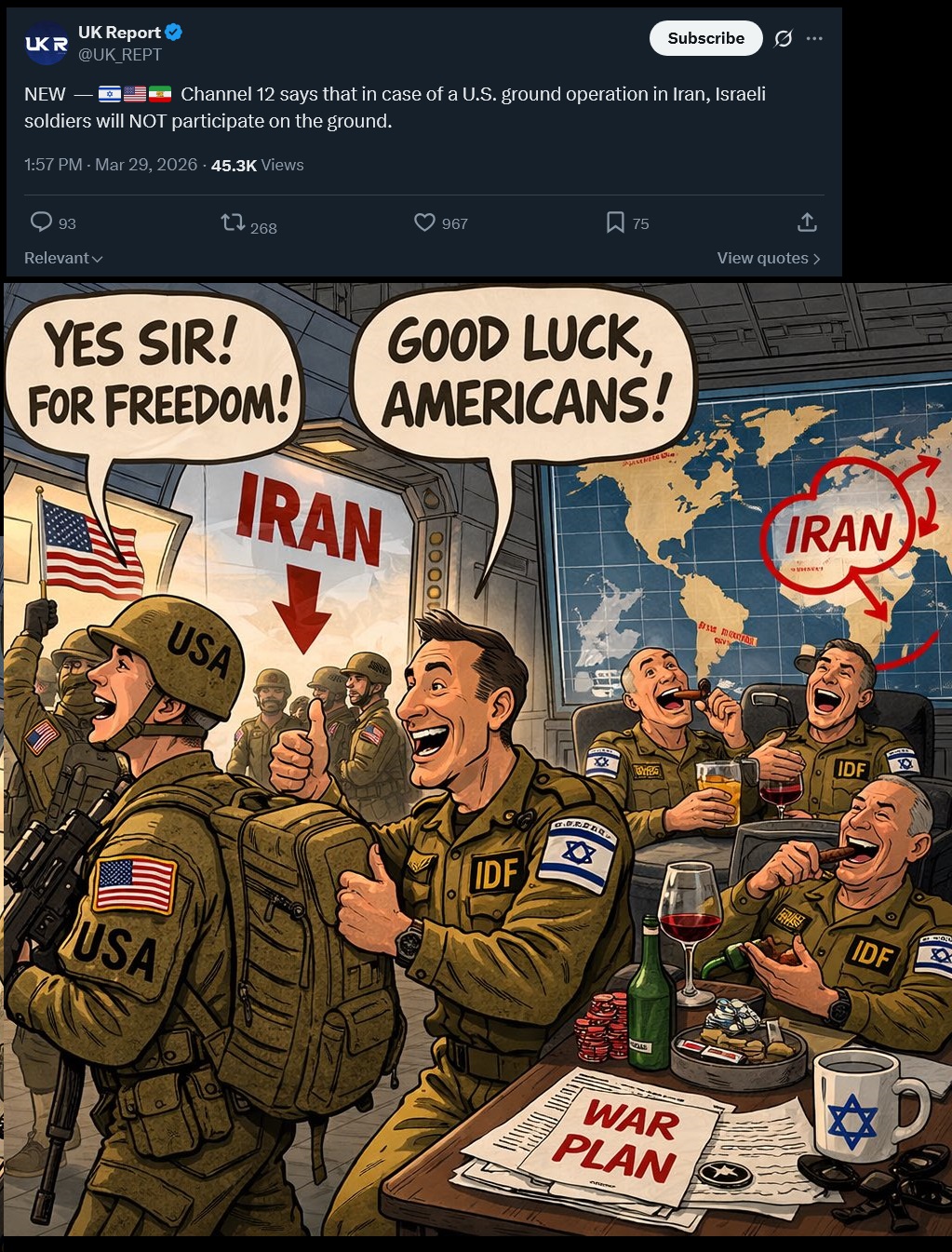952x1252 pixels.
Task: Open the share upload icon
Action: (807, 222)
